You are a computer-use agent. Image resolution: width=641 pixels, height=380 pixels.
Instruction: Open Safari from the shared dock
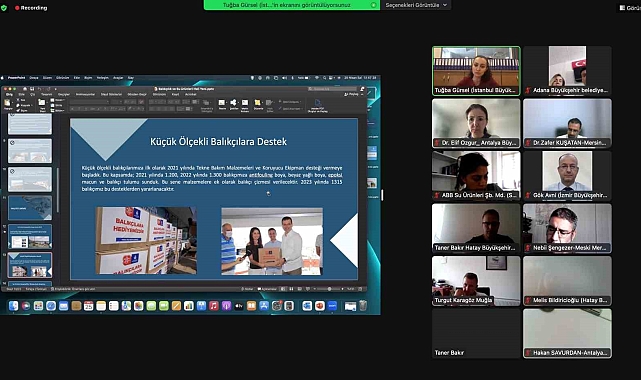(x=51, y=306)
